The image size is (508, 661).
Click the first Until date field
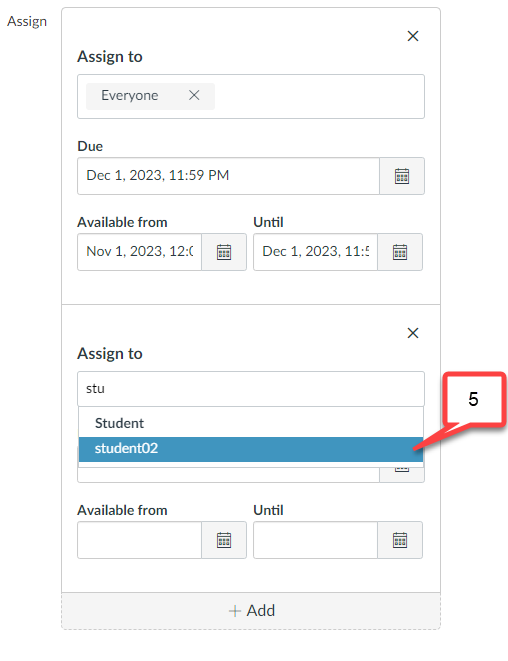315,252
